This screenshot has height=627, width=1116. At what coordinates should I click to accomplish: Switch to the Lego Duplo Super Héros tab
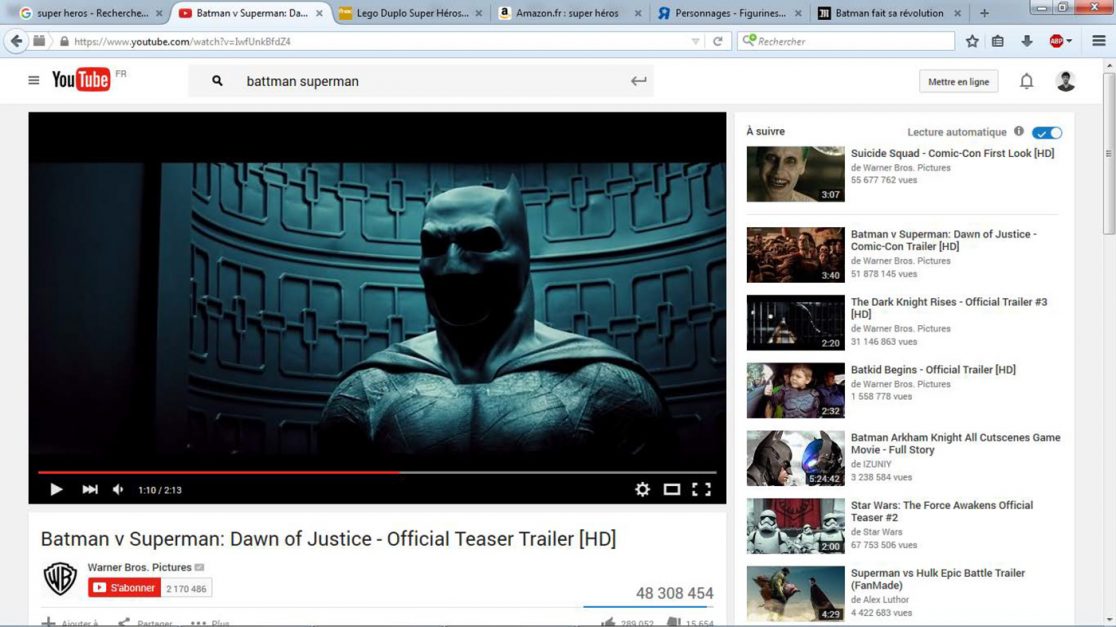[410, 13]
